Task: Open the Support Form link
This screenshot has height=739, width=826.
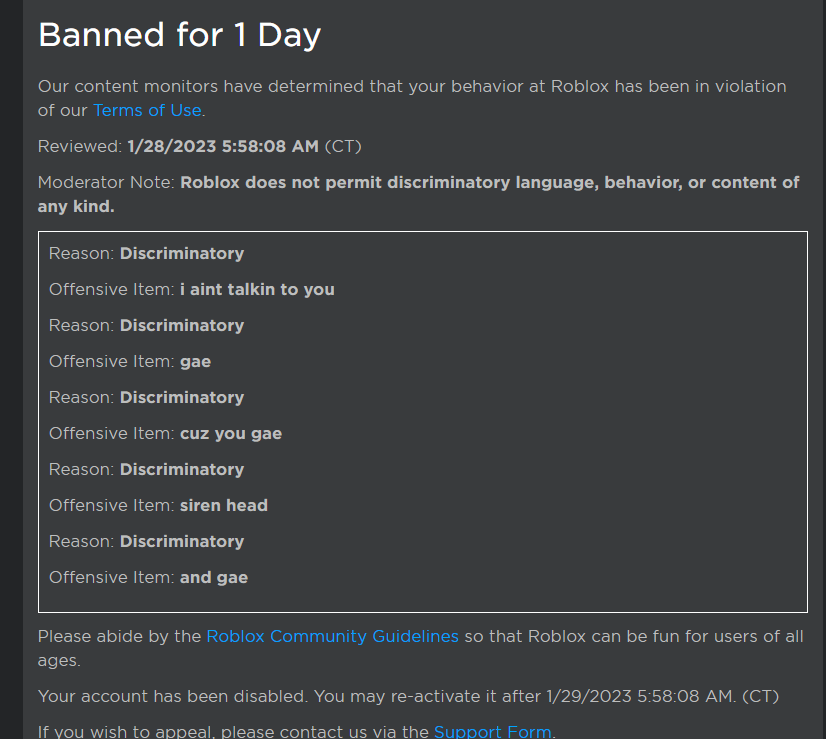Action: 493,731
